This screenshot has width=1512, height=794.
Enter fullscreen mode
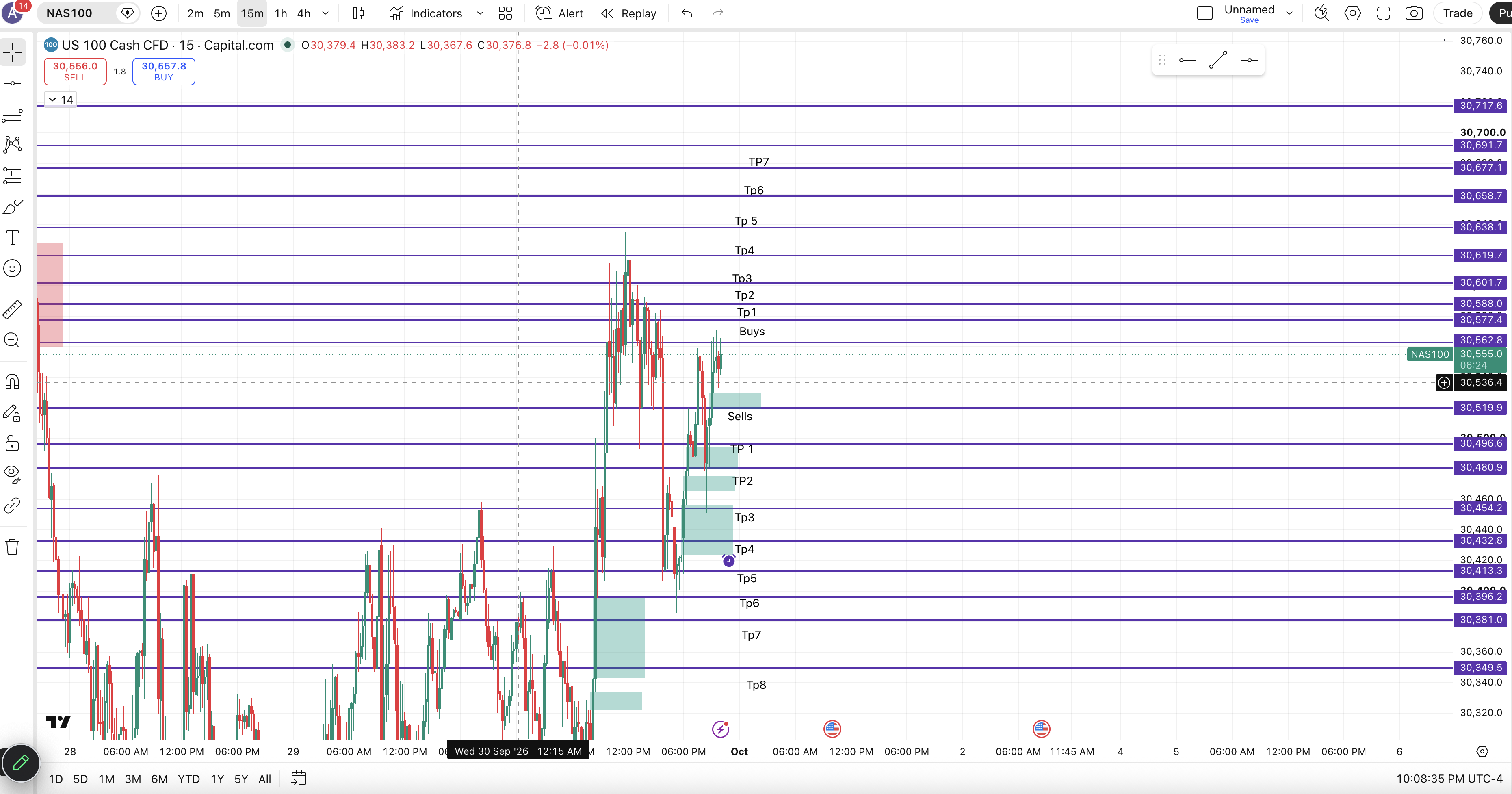(1384, 13)
